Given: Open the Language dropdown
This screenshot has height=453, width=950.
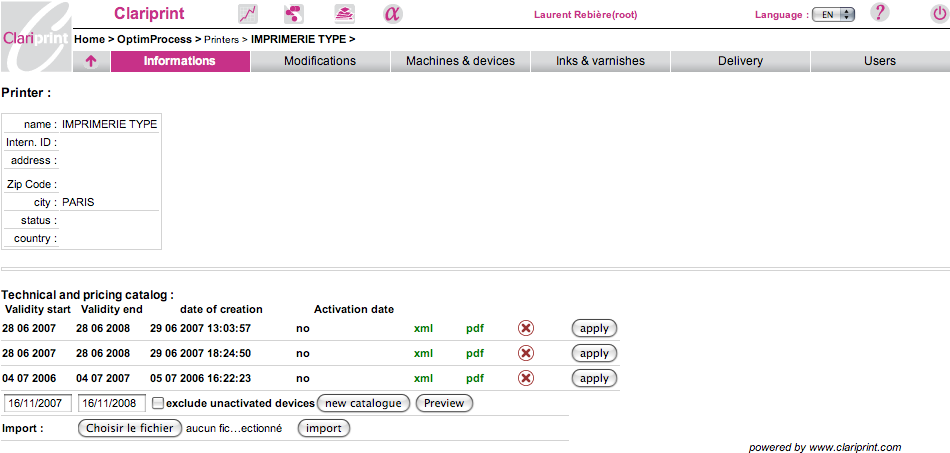Looking at the screenshot, I should point(833,15).
